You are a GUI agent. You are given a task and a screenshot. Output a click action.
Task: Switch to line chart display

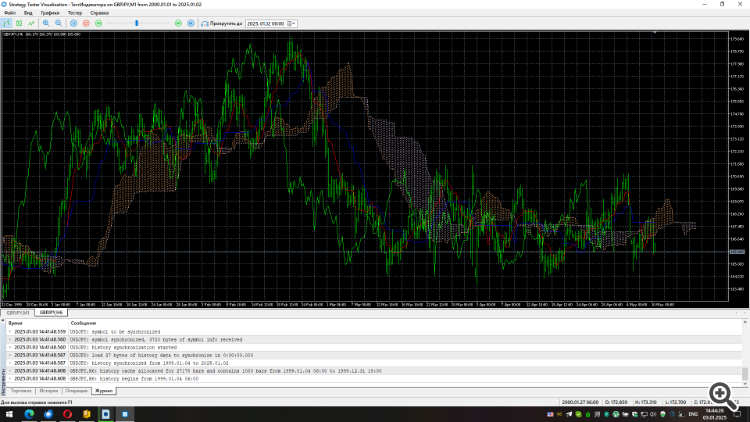point(31,23)
